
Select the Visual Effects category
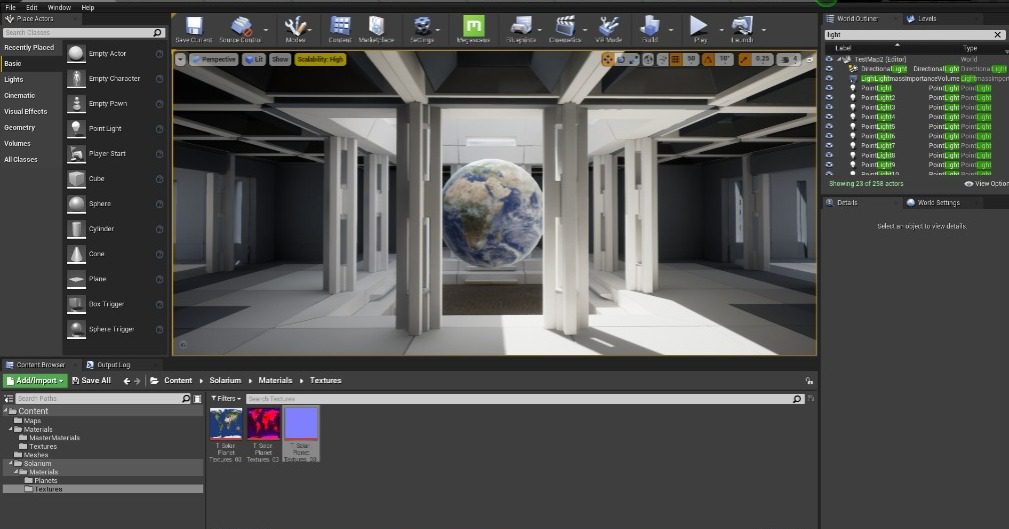[26, 112]
